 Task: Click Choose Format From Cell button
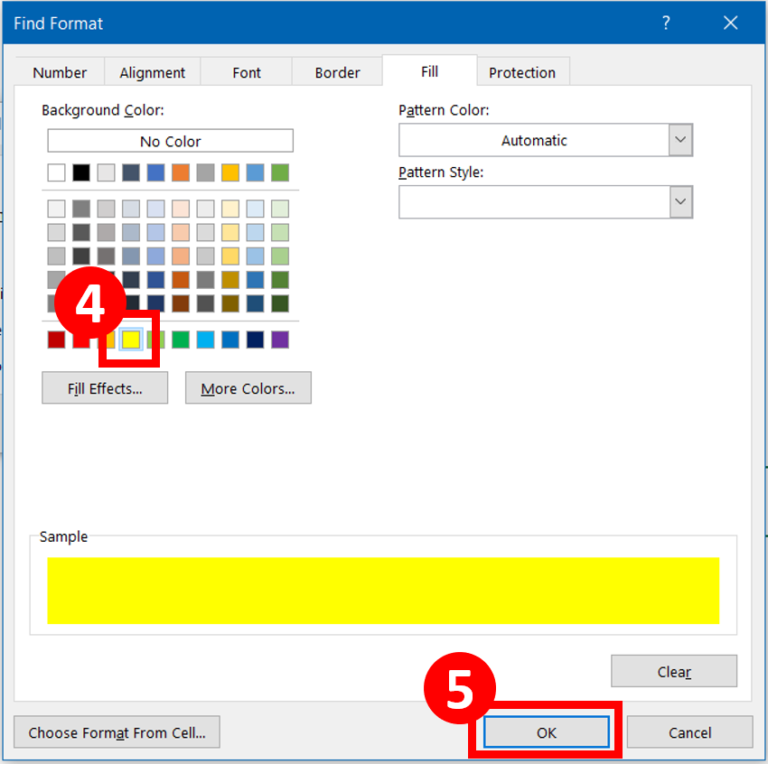pyautogui.click(x=117, y=732)
